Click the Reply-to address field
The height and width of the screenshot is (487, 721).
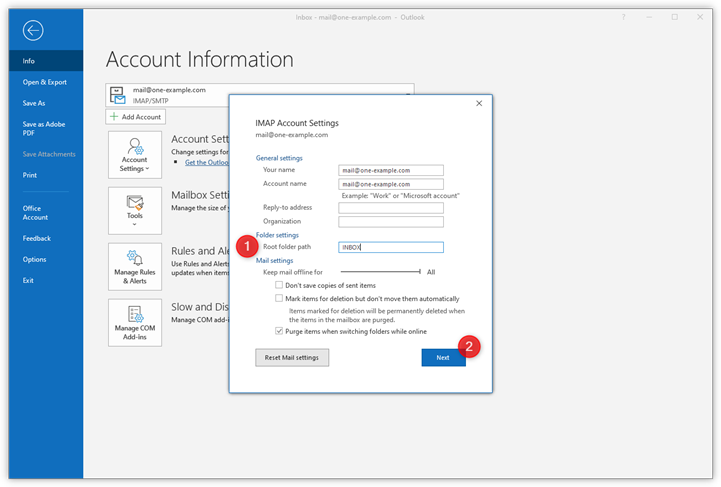(391, 208)
